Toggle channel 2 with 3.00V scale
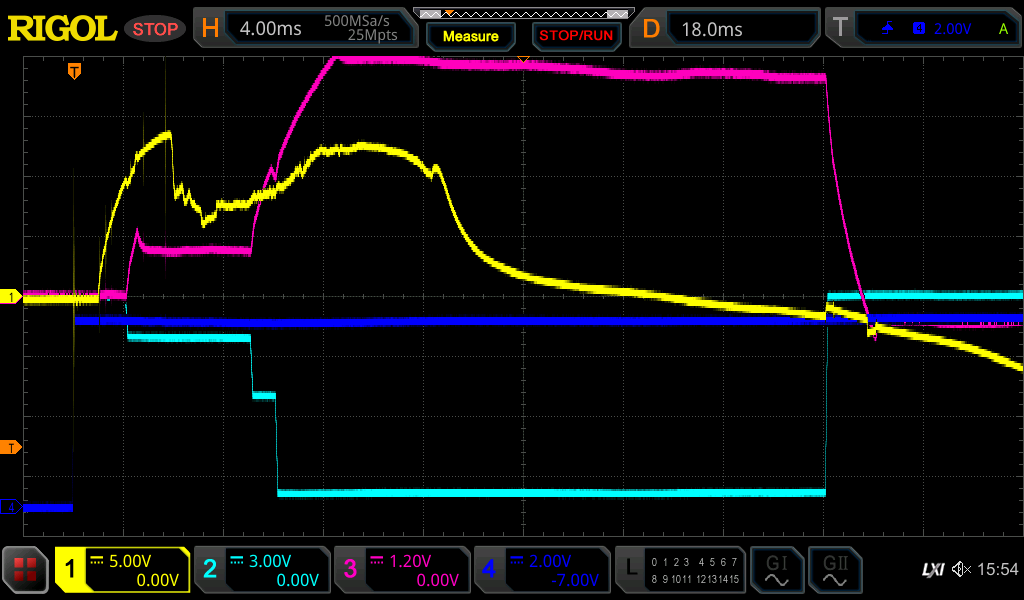The image size is (1024, 600). pyautogui.click(x=262, y=570)
